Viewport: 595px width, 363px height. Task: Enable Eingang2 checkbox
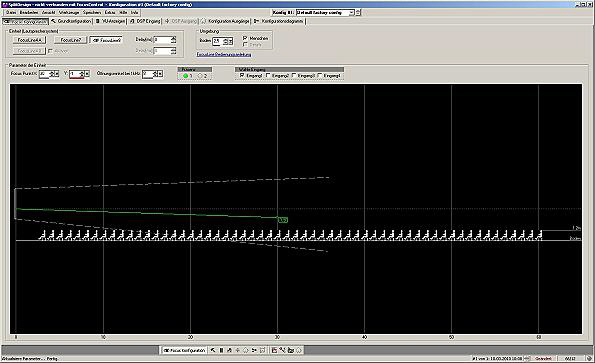(x=268, y=75)
